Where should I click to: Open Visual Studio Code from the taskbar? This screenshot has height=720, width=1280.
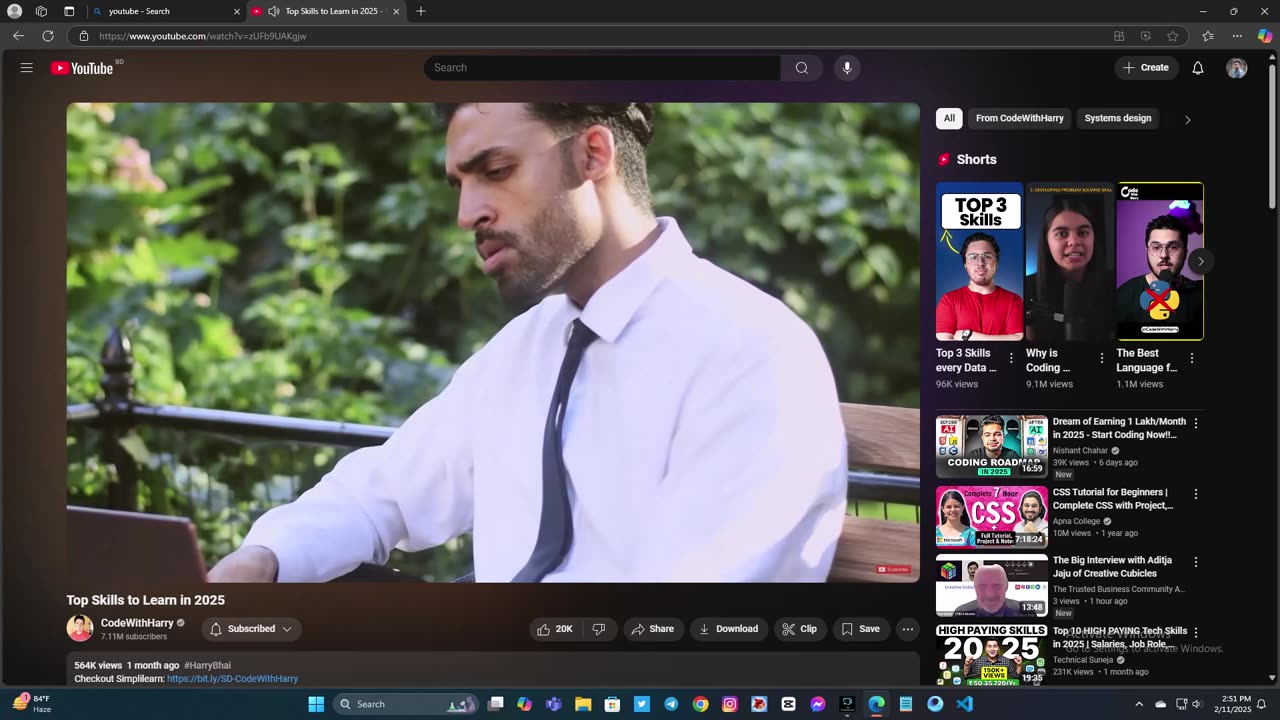click(964, 704)
